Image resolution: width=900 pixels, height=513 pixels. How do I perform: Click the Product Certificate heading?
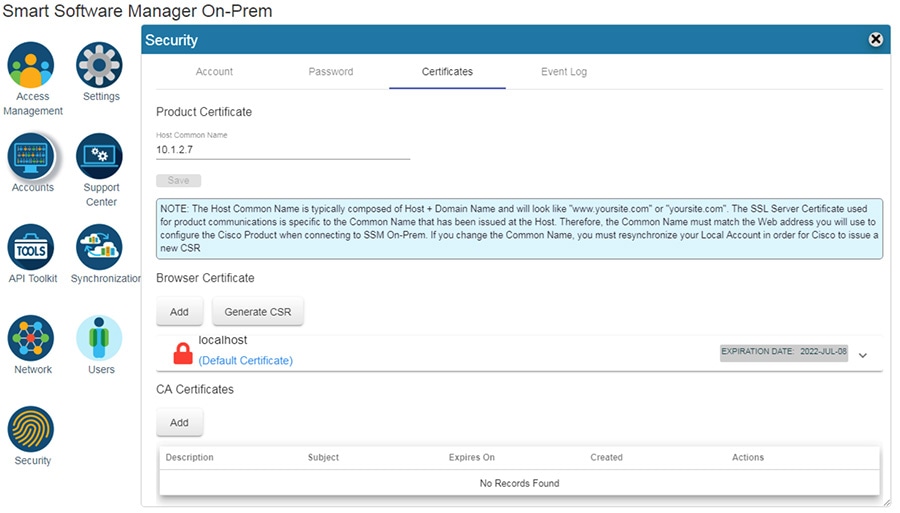click(204, 112)
